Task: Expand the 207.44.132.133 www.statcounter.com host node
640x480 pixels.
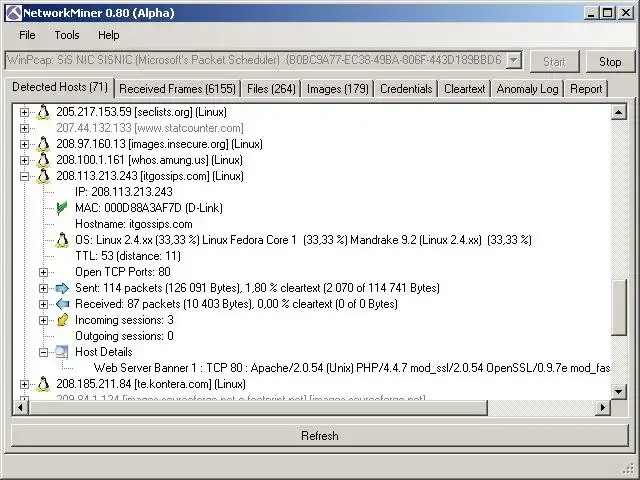Action: pyautogui.click(x=24, y=128)
